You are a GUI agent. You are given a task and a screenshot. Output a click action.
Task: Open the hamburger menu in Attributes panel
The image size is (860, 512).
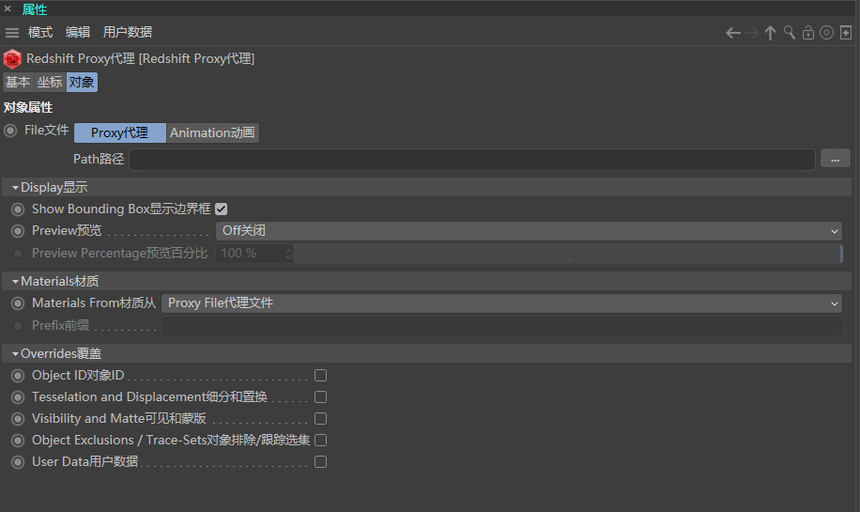point(12,33)
